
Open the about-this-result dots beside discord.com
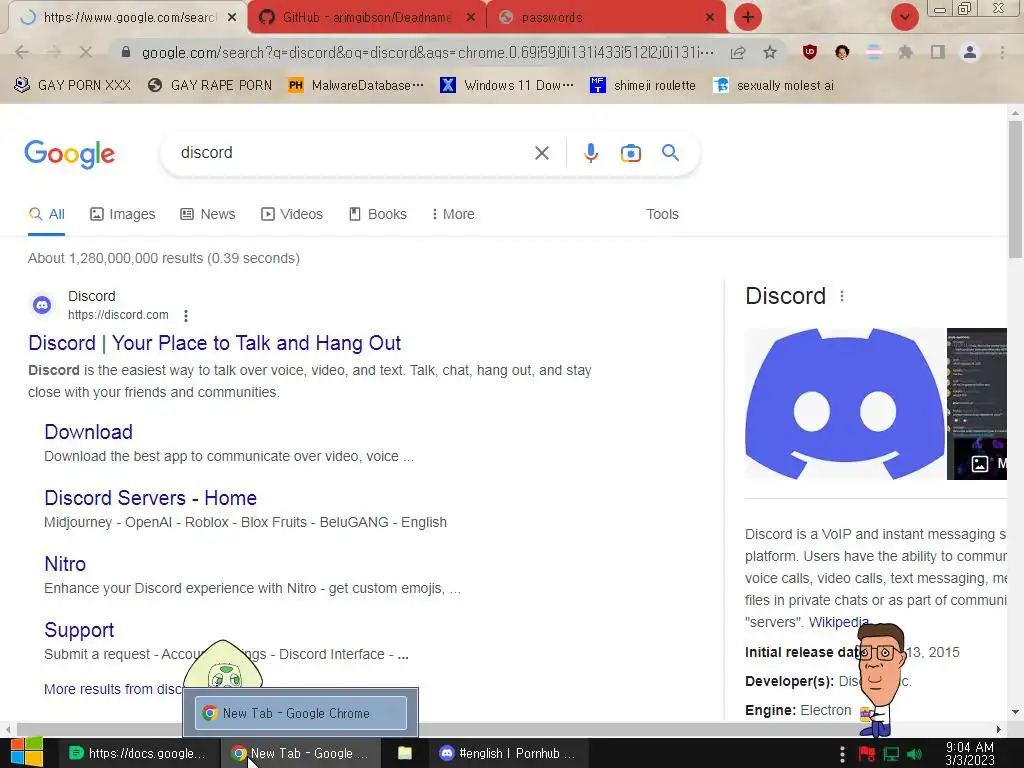click(x=186, y=315)
